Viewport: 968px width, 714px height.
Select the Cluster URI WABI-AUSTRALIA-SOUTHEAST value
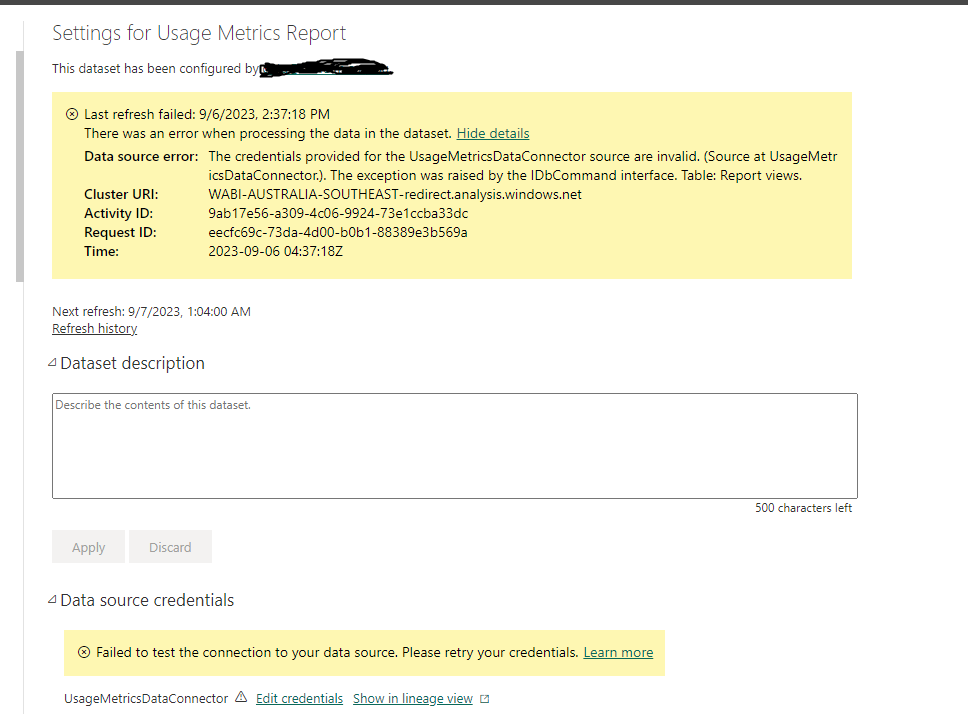tap(395, 194)
